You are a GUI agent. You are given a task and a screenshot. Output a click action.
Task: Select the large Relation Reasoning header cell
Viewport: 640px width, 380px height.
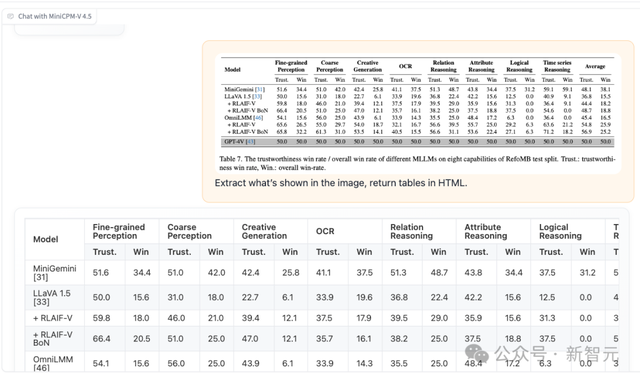coord(419,231)
